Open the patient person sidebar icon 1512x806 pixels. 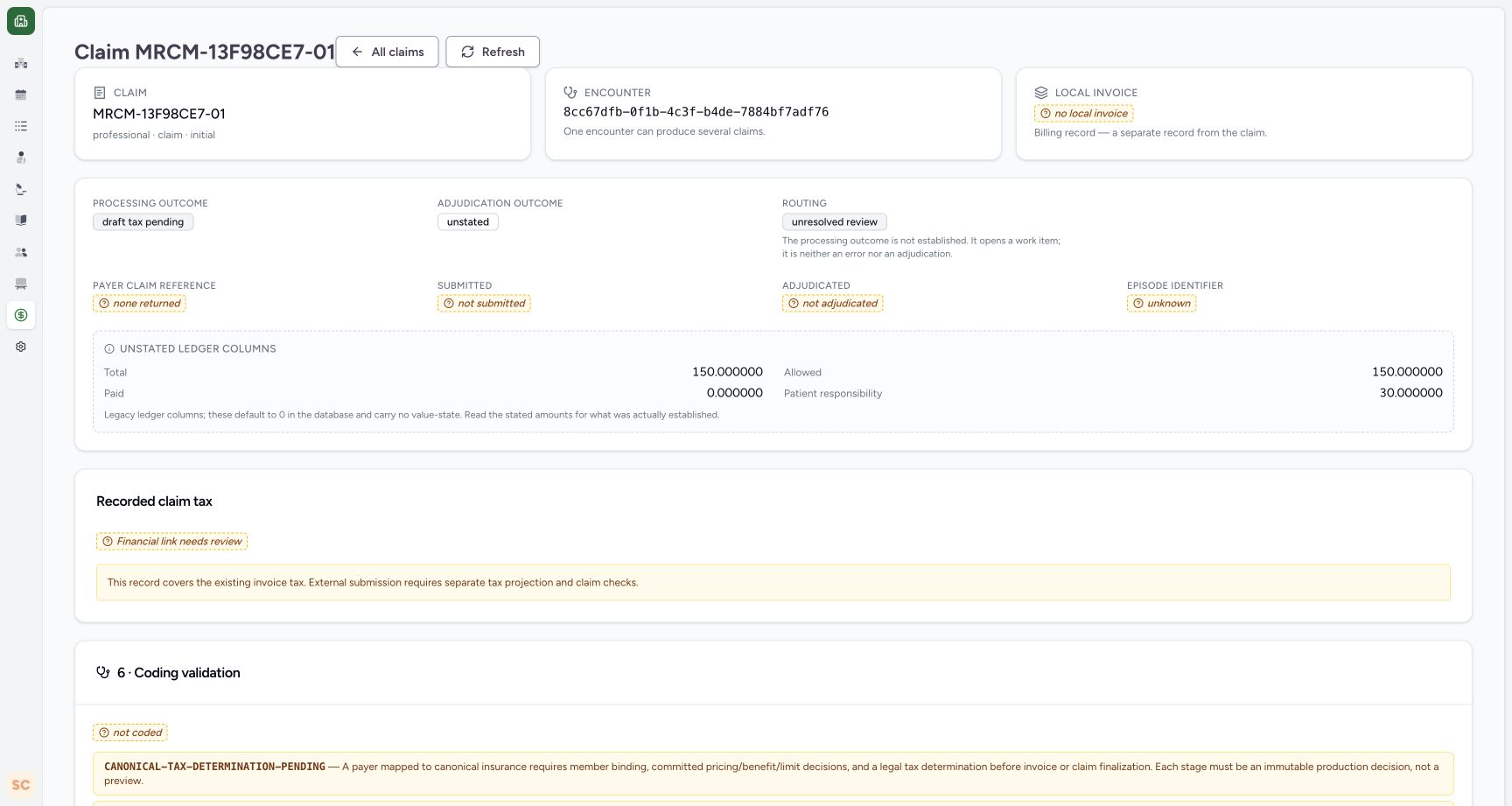click(21, 158)
